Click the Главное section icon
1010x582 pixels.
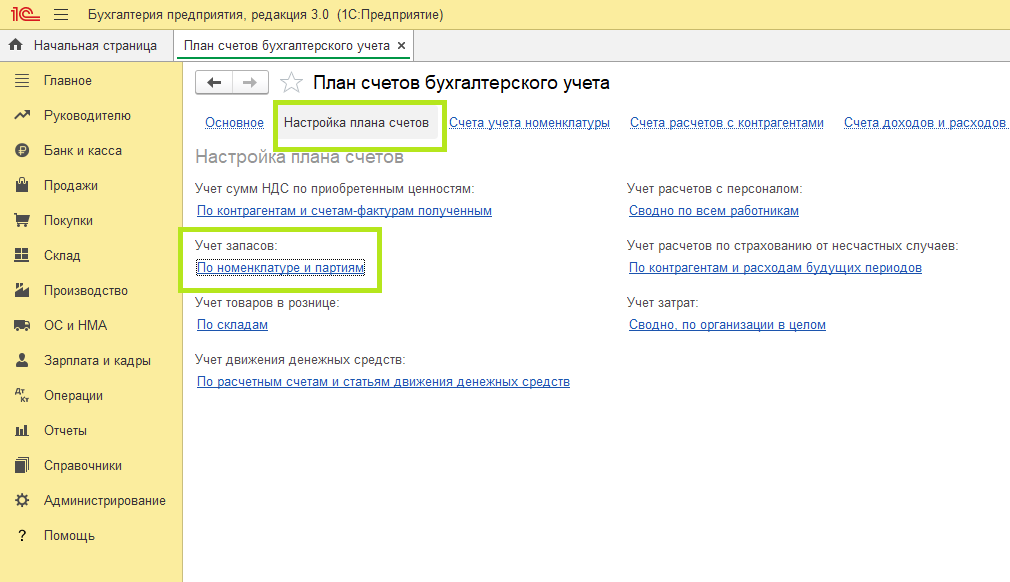point(22,80)
